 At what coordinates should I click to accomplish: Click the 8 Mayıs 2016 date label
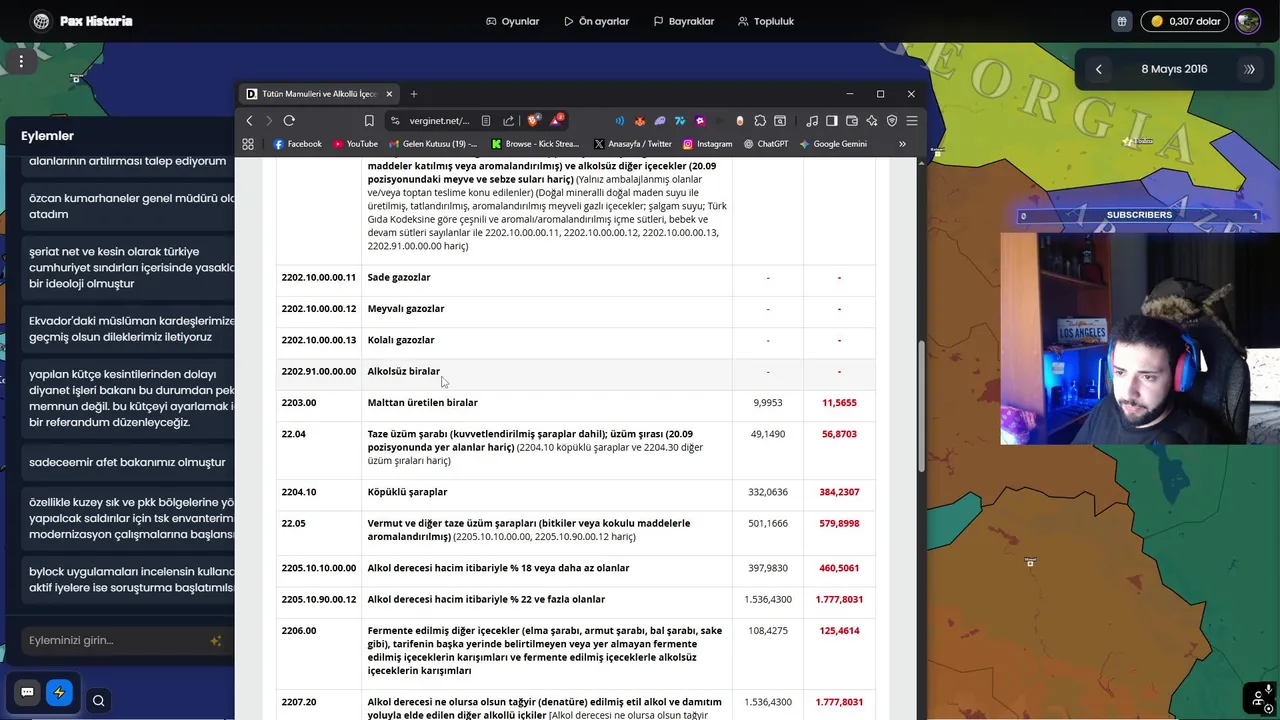(1174, 69)
